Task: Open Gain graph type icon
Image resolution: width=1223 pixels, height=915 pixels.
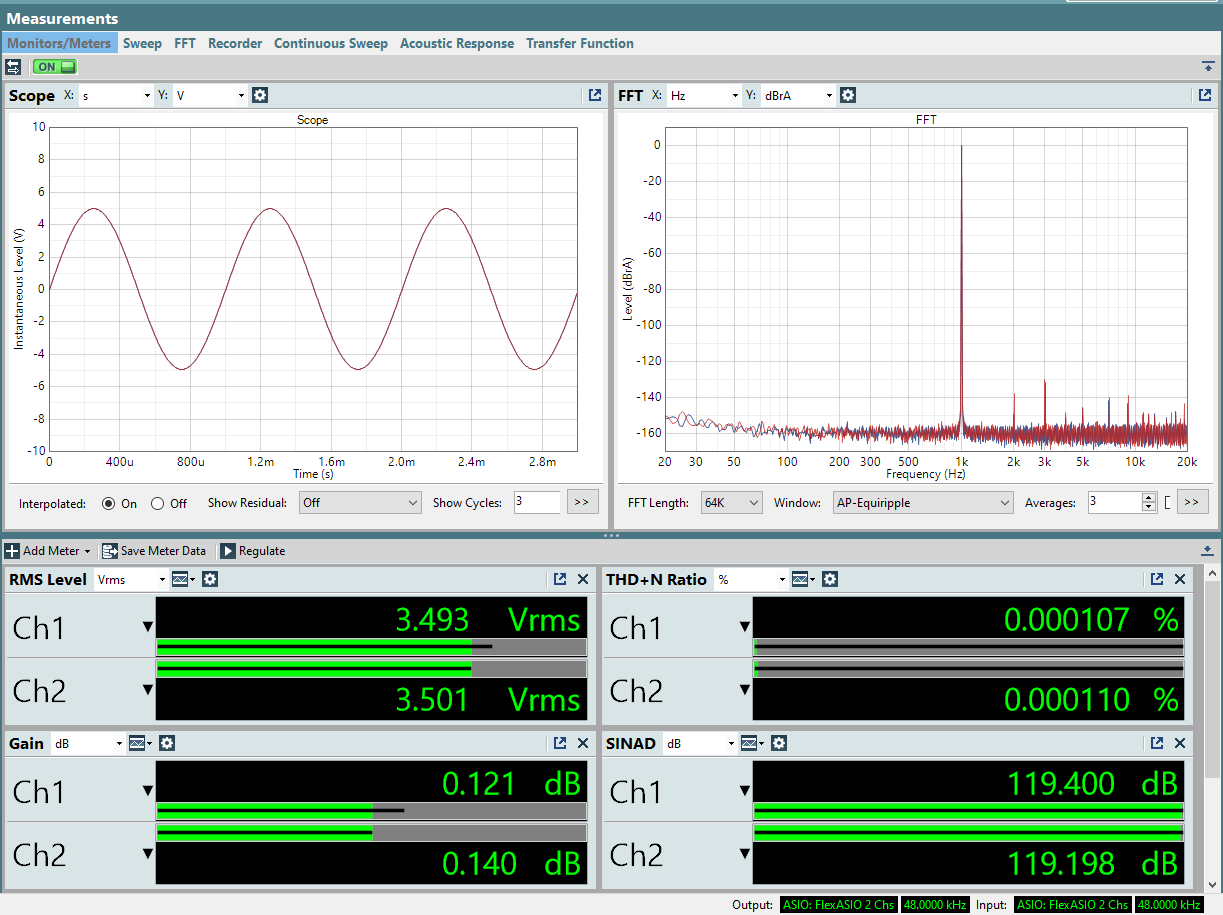Action: coord(141,743)
